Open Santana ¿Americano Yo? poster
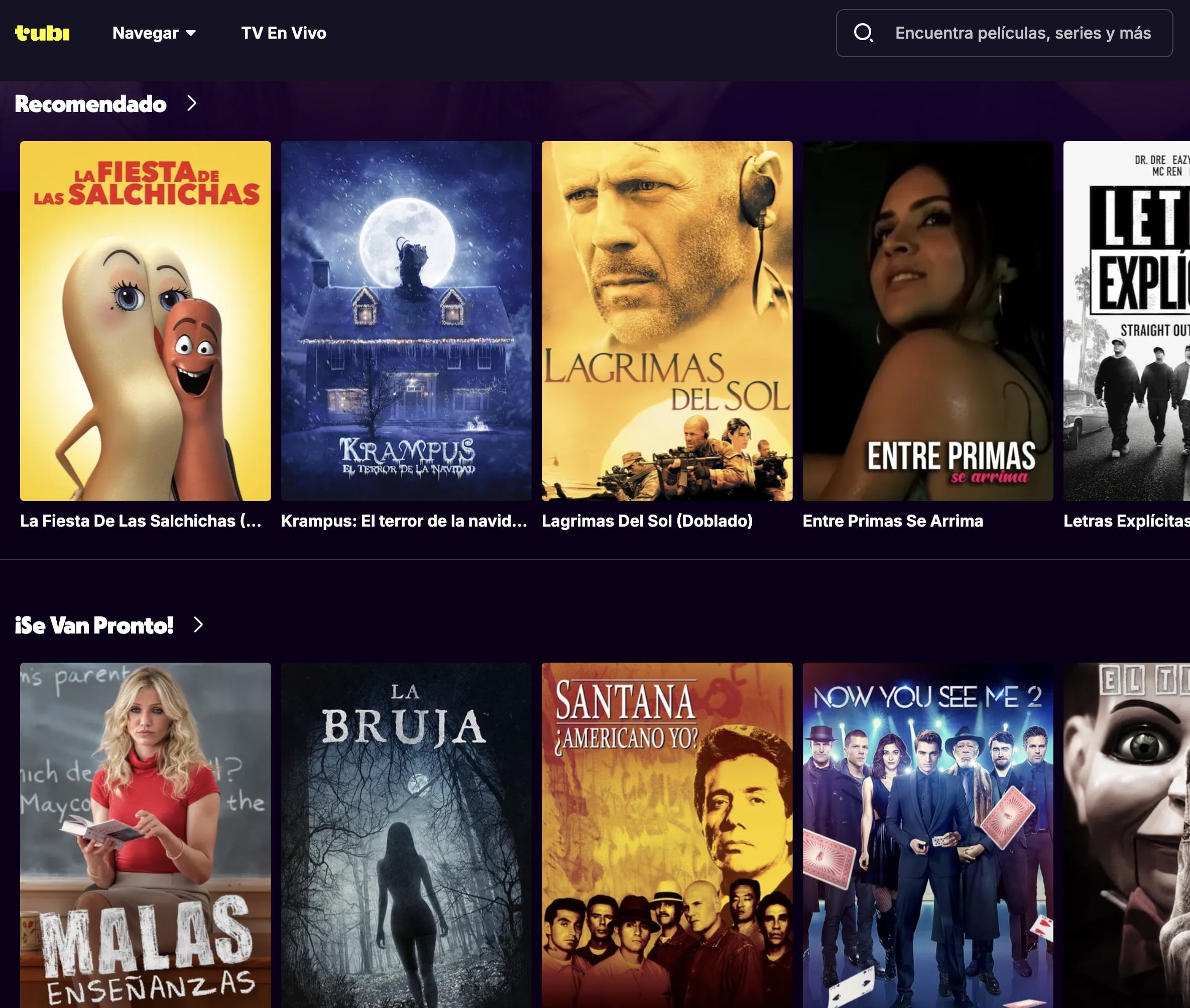This screenshot has width=1190, height=1008. coord(666,834)
